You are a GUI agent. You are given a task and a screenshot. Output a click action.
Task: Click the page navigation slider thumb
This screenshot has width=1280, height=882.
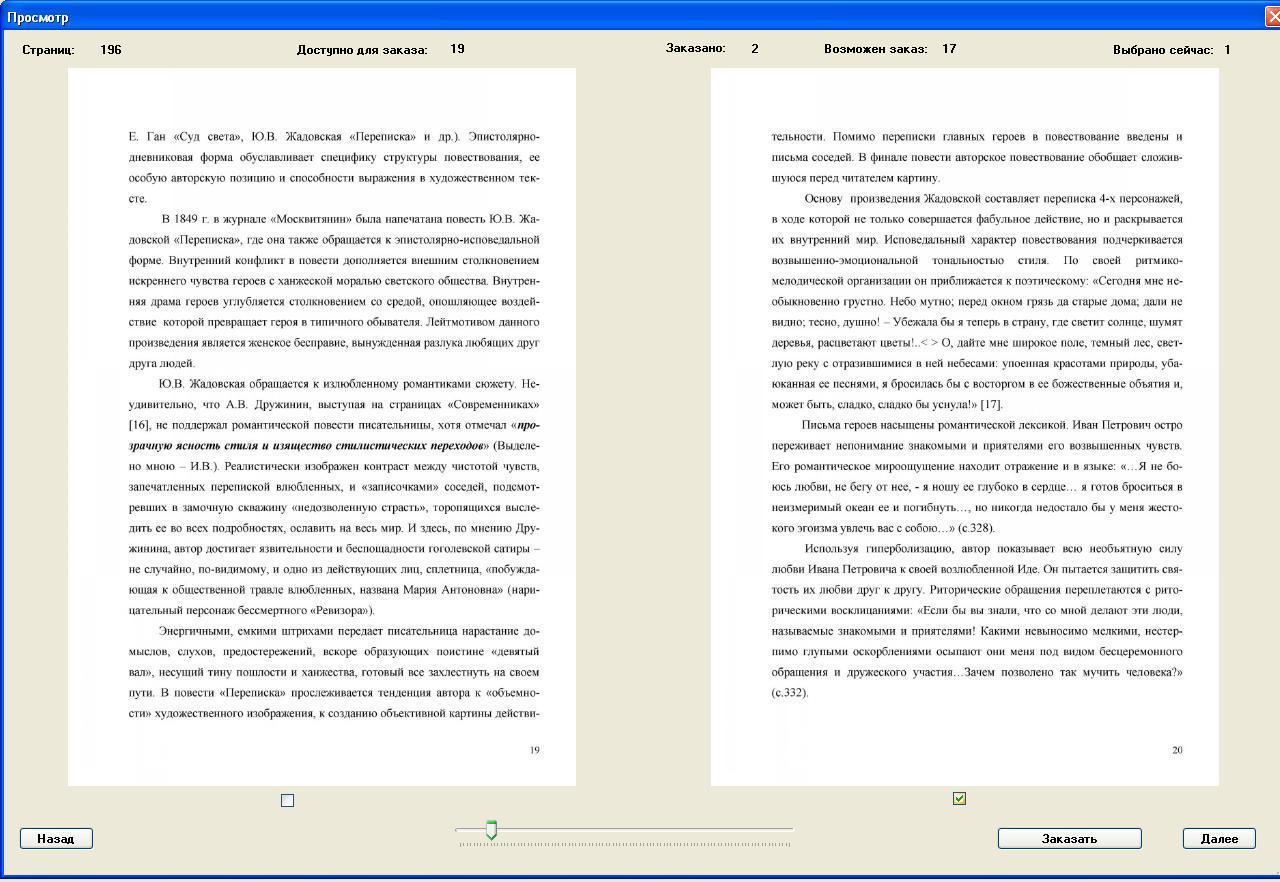click(x=491, y=830)
